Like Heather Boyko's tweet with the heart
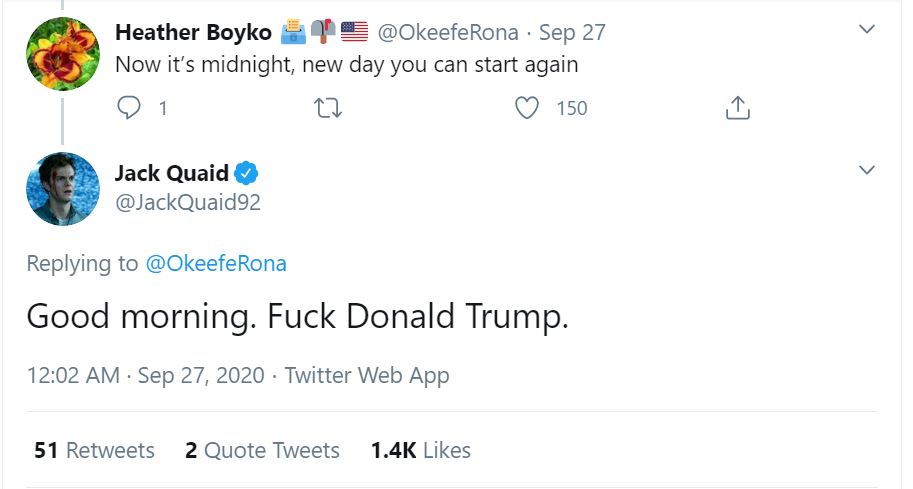913x489 pixels. point(527,108)
